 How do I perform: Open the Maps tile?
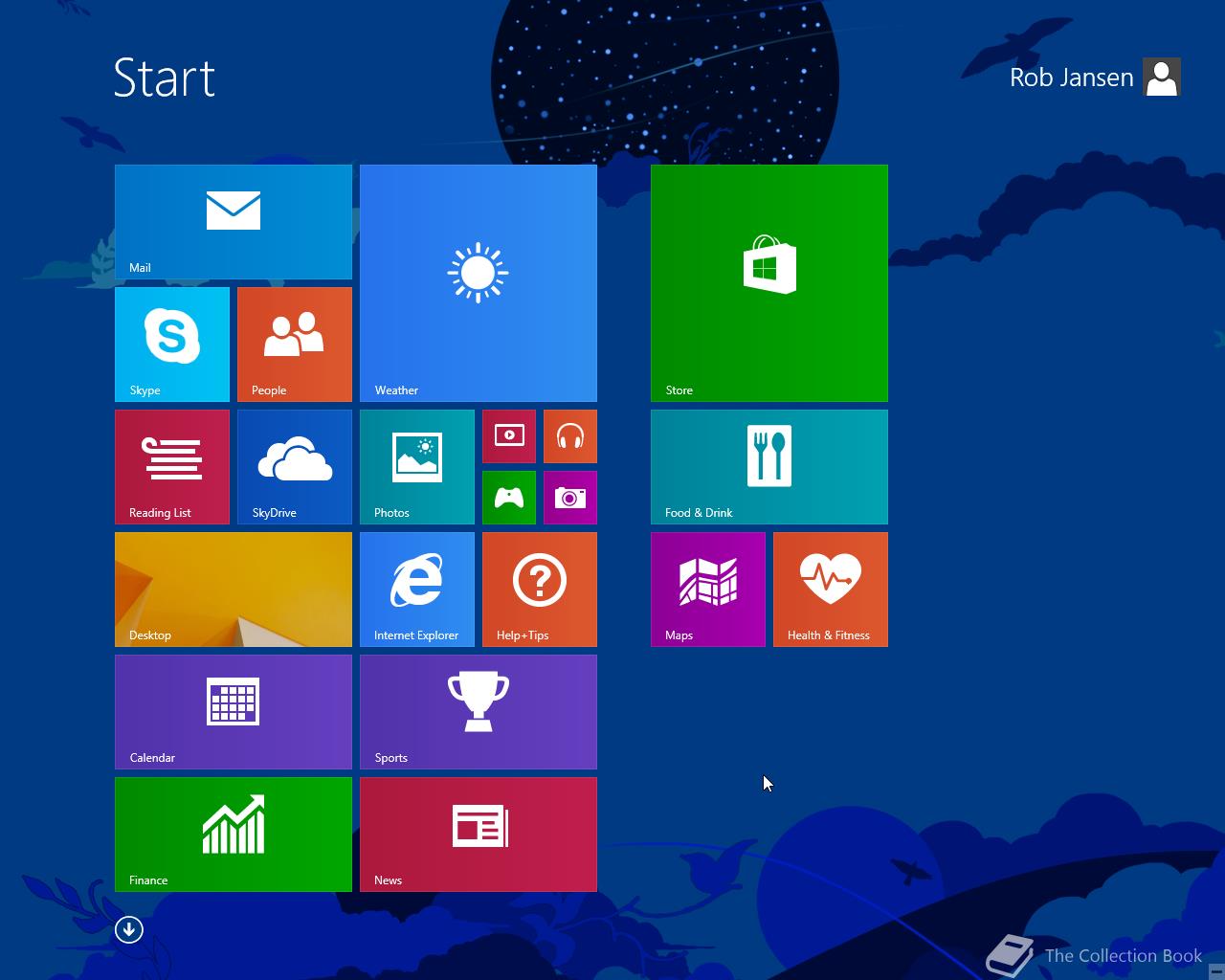(708, 590)
